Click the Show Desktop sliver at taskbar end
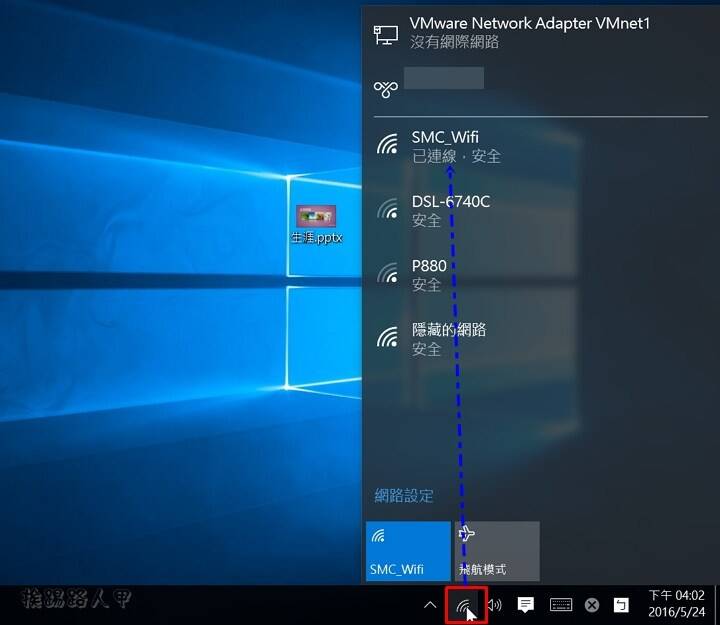720x625 pixels. 717,605
